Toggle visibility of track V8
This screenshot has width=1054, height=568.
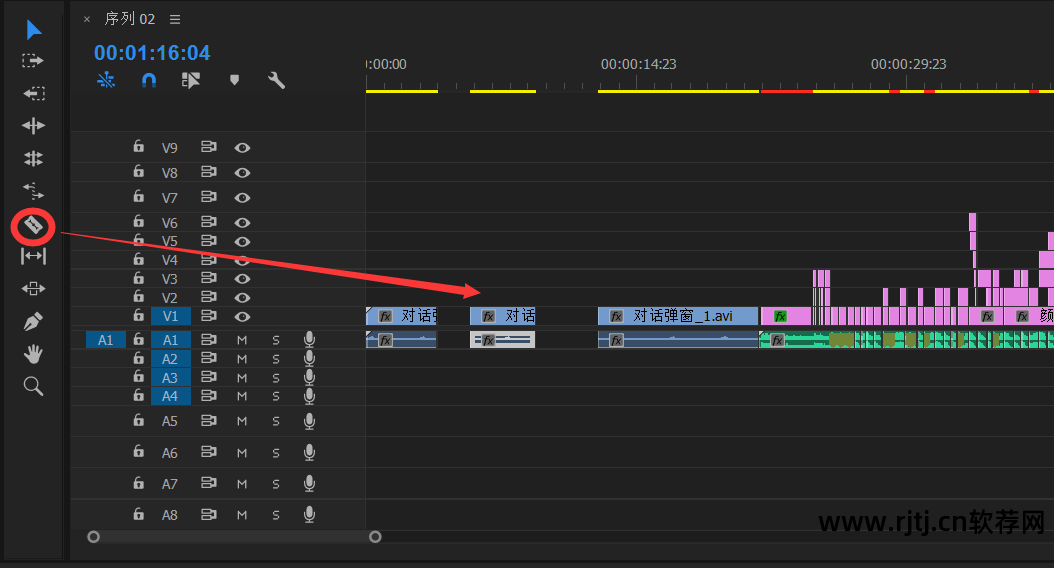click(242, 173)
